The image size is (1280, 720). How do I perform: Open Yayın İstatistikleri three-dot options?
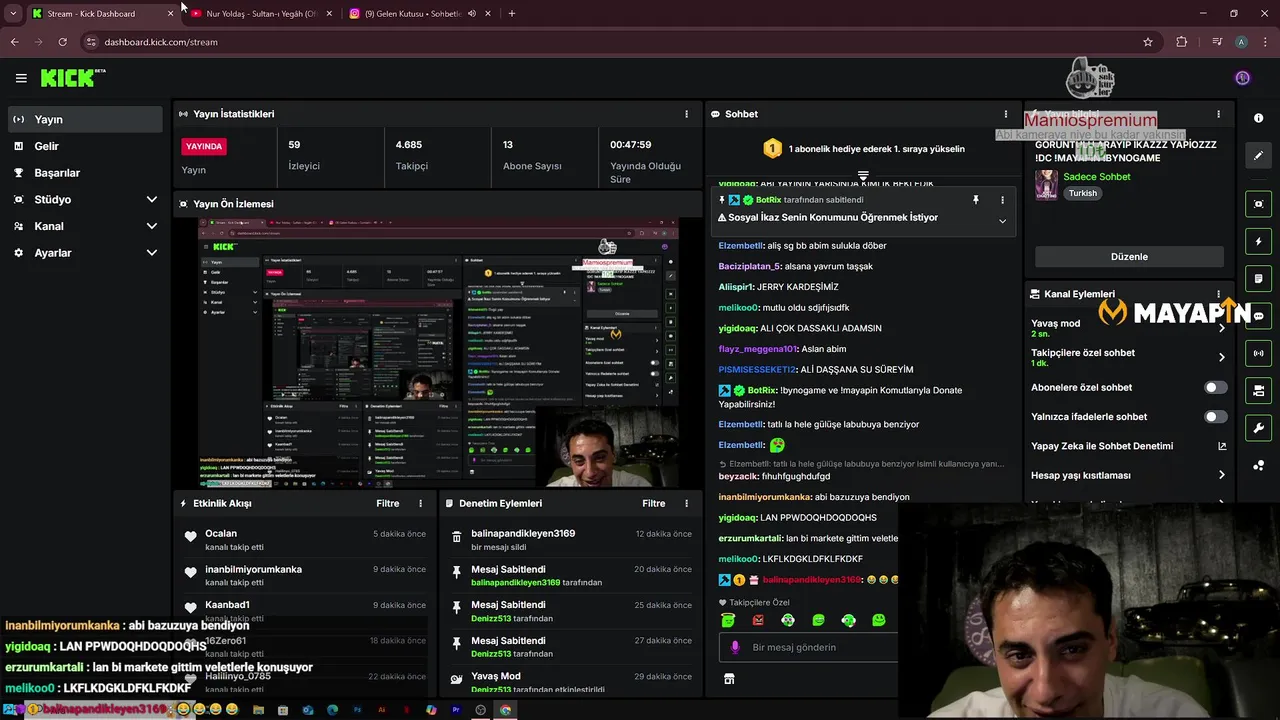(x=686, y=114)
